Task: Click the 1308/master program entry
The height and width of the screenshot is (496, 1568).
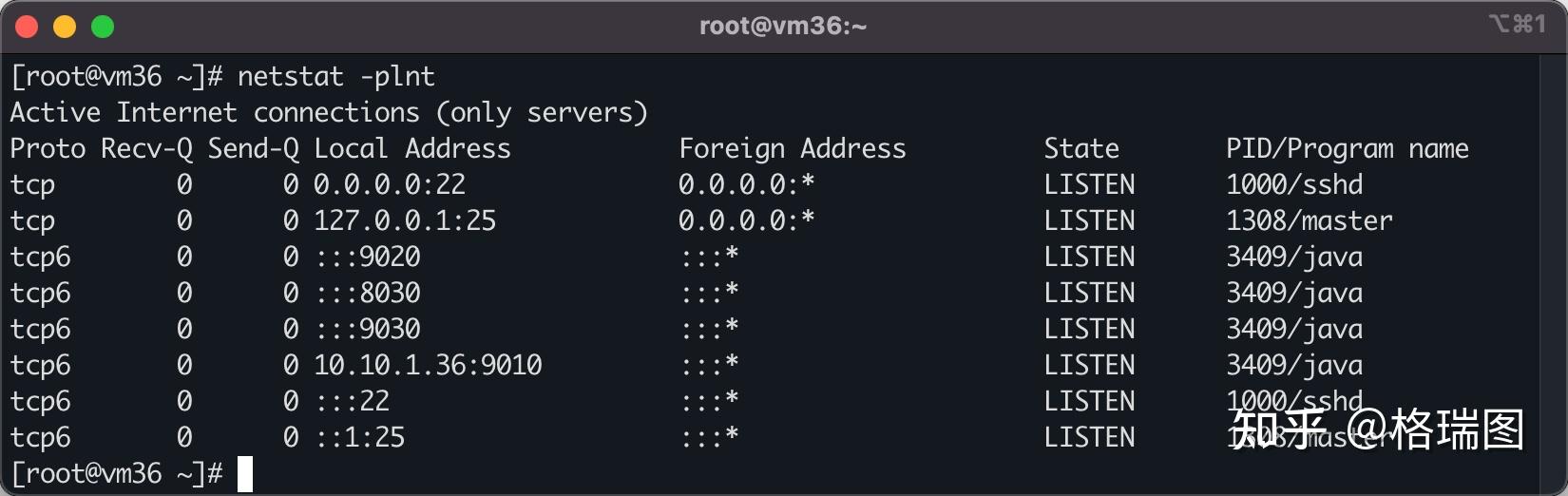Action: [x=1310, y=220]
